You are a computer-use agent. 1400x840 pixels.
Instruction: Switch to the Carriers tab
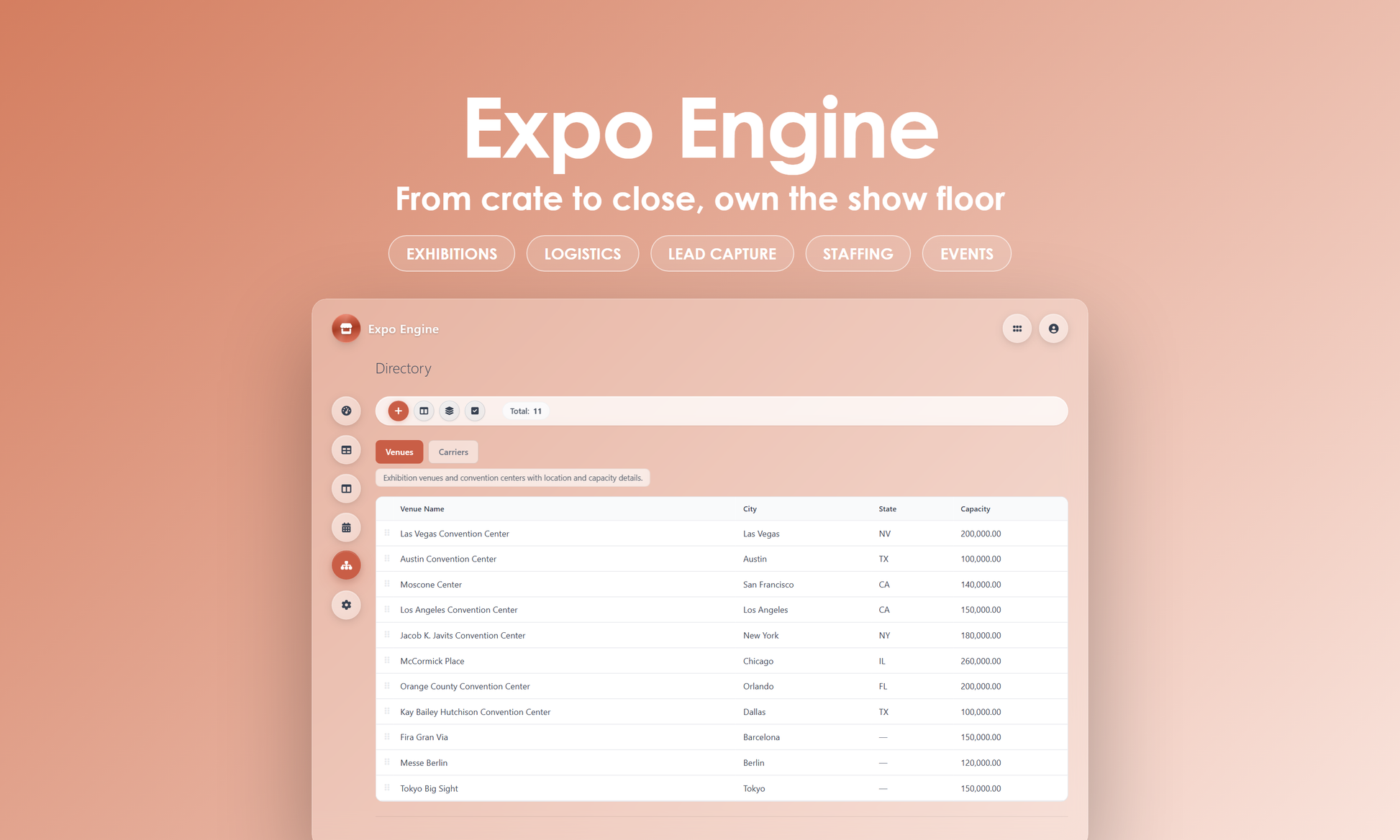tap(453, 452)
